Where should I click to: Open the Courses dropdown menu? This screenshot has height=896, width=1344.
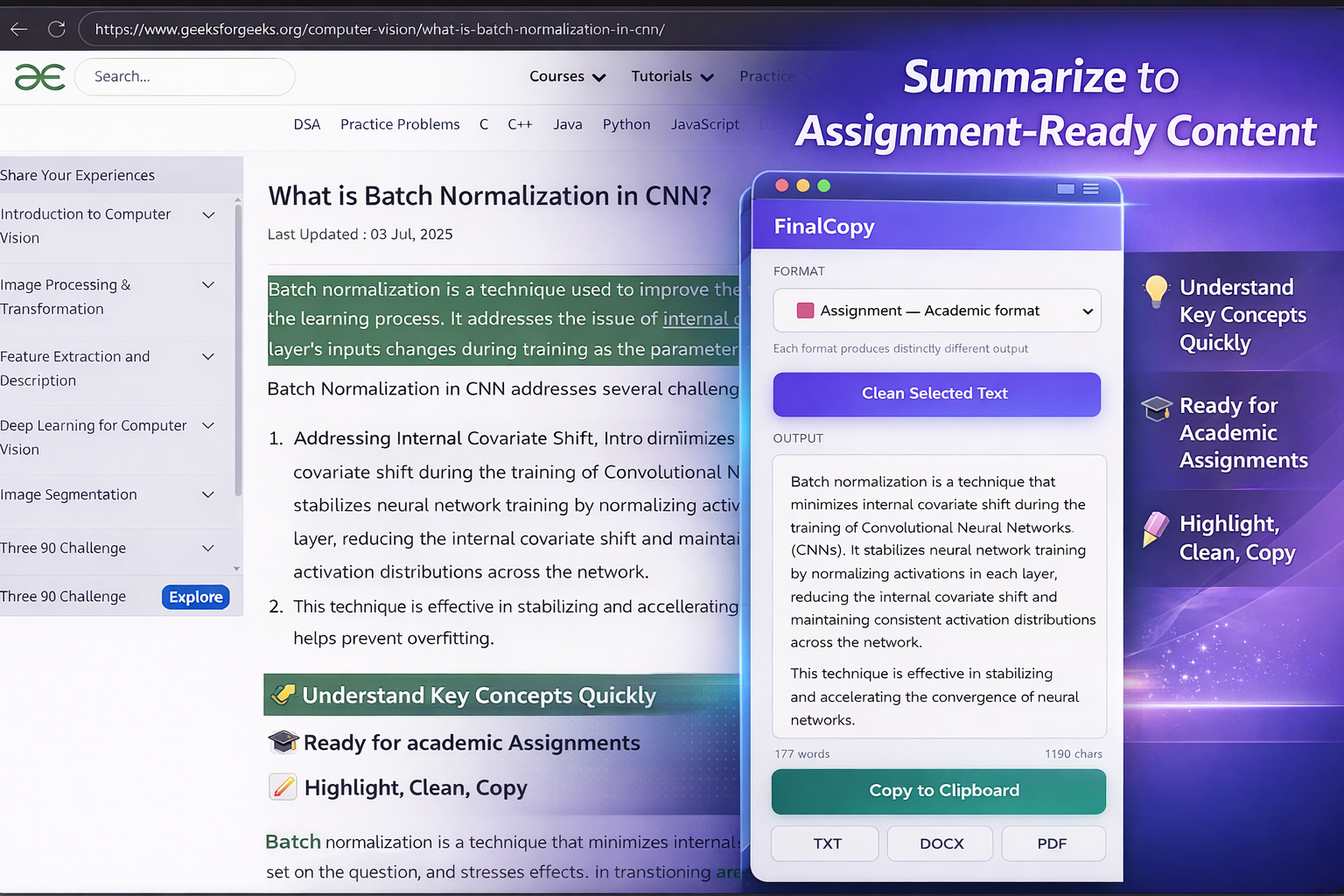567,76
